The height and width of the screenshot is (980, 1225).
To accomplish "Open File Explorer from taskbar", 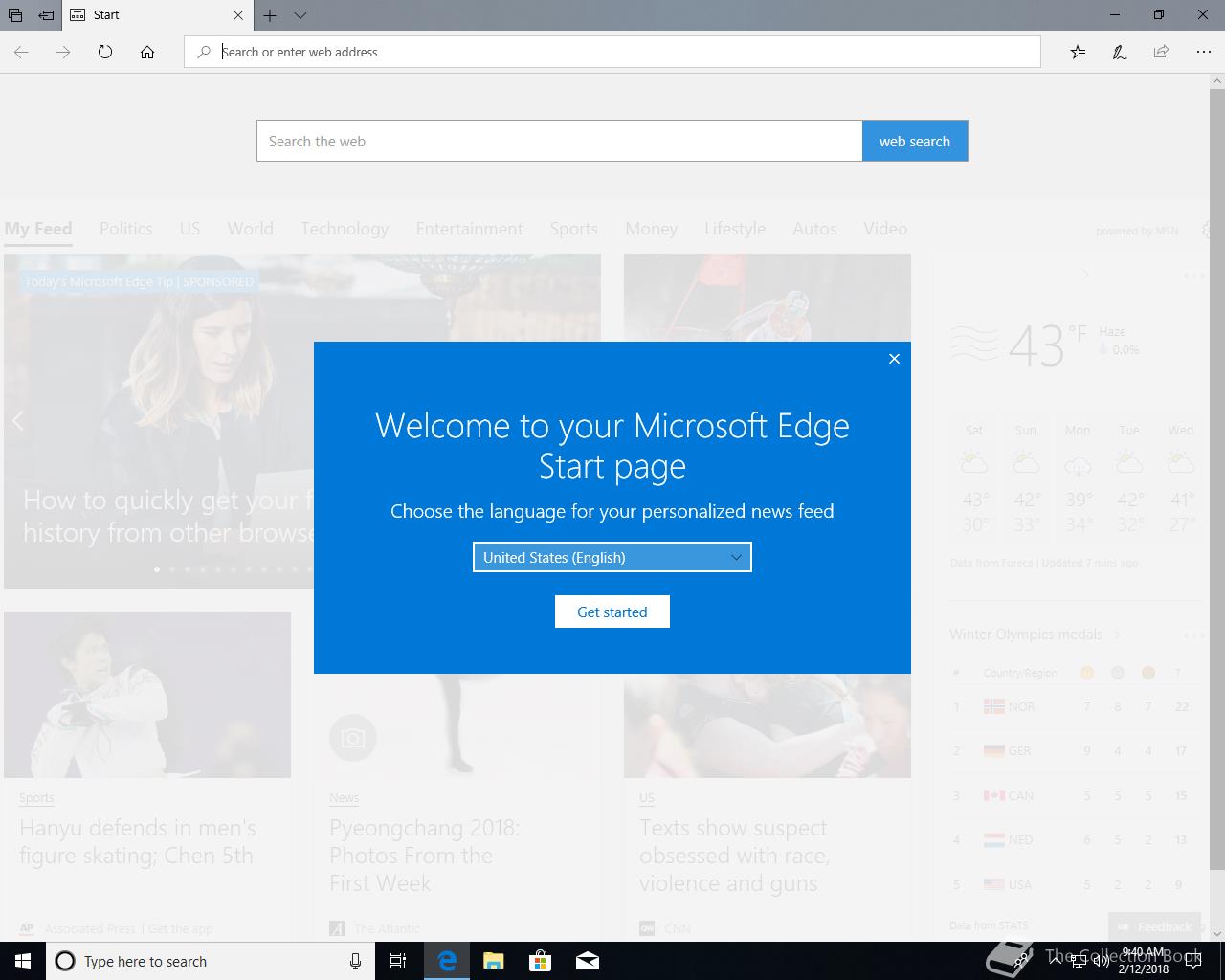I will (x=494, y=961).
